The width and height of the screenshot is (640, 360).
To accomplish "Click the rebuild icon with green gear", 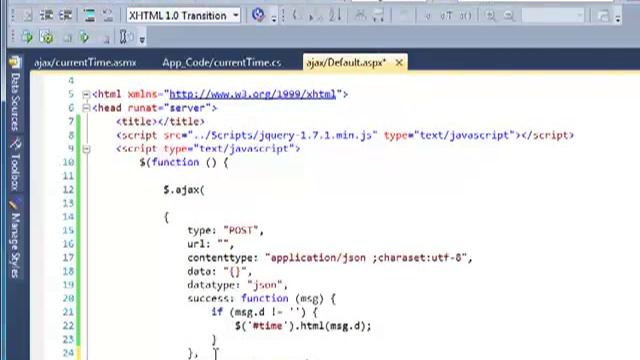I will point(47,38).
